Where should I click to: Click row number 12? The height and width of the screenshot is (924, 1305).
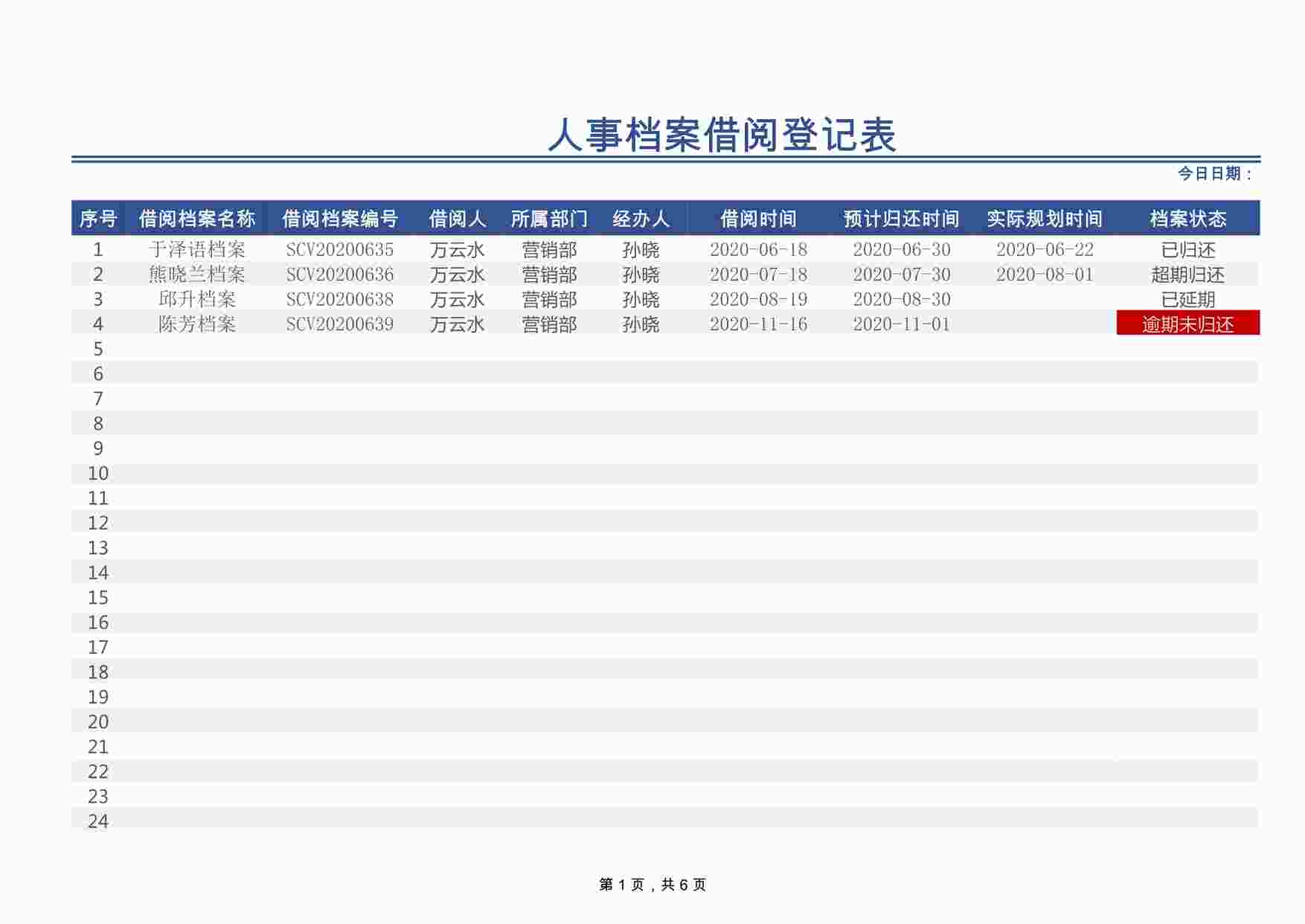[98, 523]
